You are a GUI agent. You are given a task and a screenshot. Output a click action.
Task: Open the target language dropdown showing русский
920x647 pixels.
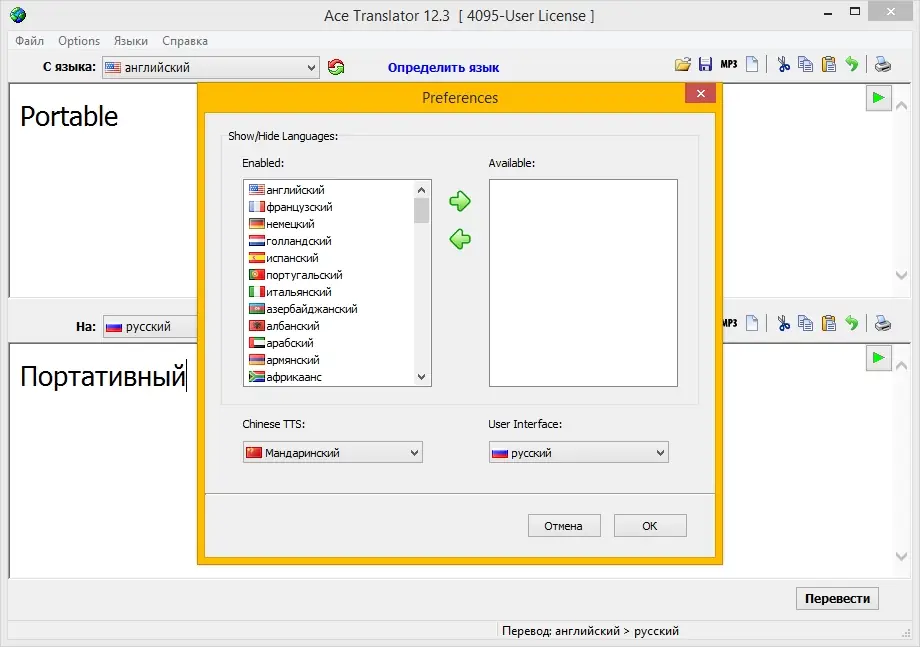click(151, 326)
